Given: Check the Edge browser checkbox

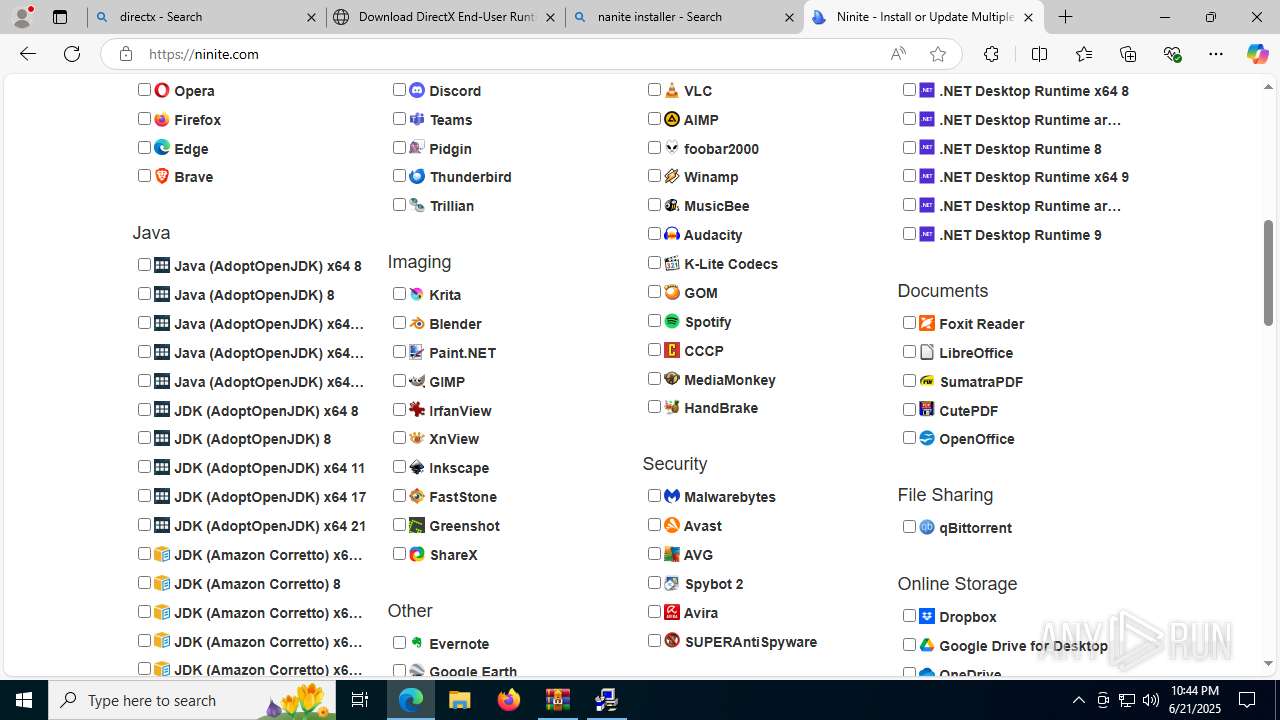Looking at the screenshot, I should tap(144, 147).
